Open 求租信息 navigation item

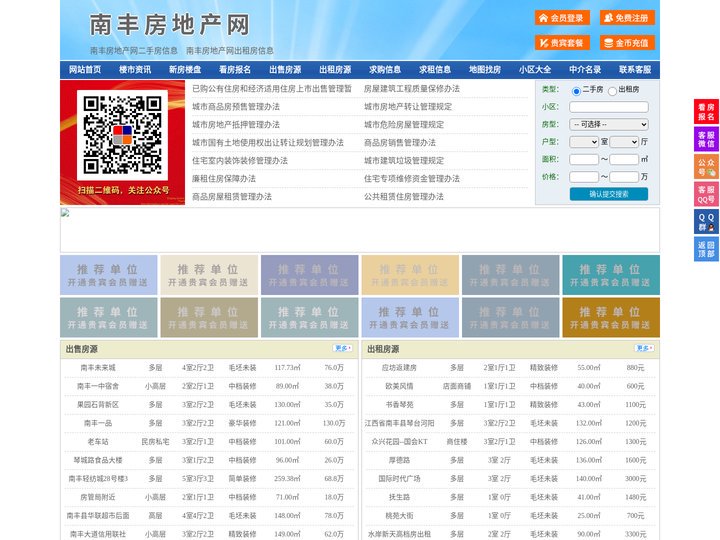[435, 70]
